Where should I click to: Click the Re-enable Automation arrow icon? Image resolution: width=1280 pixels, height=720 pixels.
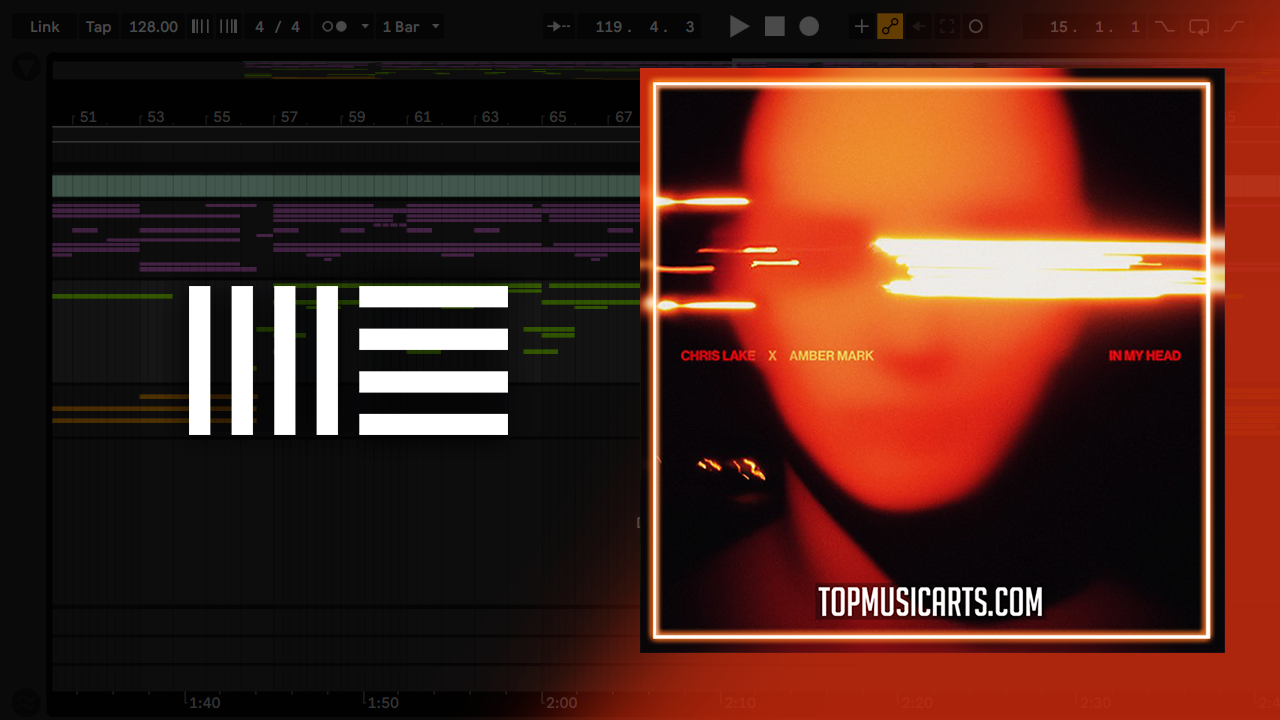pos(919,27)
